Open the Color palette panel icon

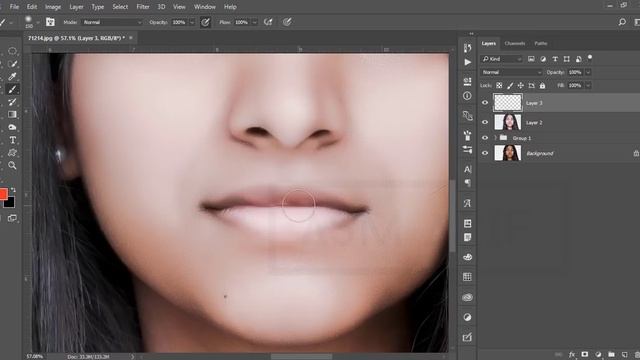467,257
